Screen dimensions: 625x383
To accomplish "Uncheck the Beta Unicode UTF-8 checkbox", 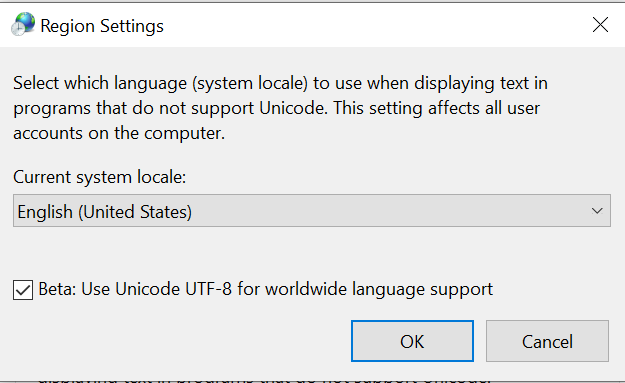I will (23, 290).
